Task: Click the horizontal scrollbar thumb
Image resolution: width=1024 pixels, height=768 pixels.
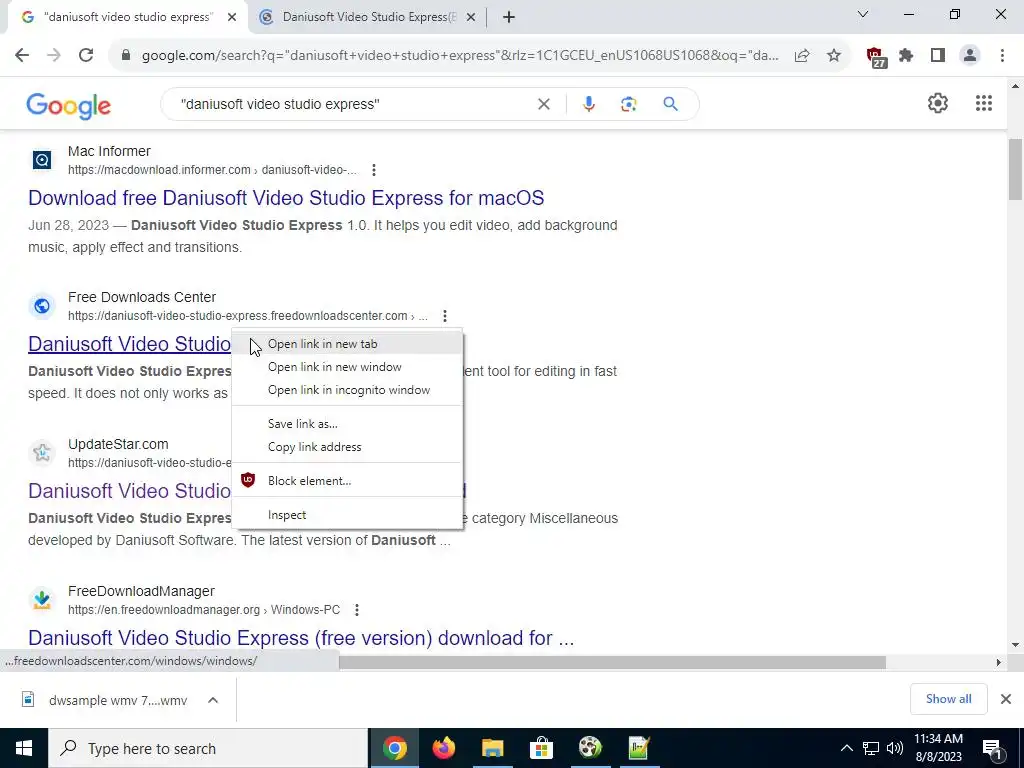Action: (x=612, y=662)
